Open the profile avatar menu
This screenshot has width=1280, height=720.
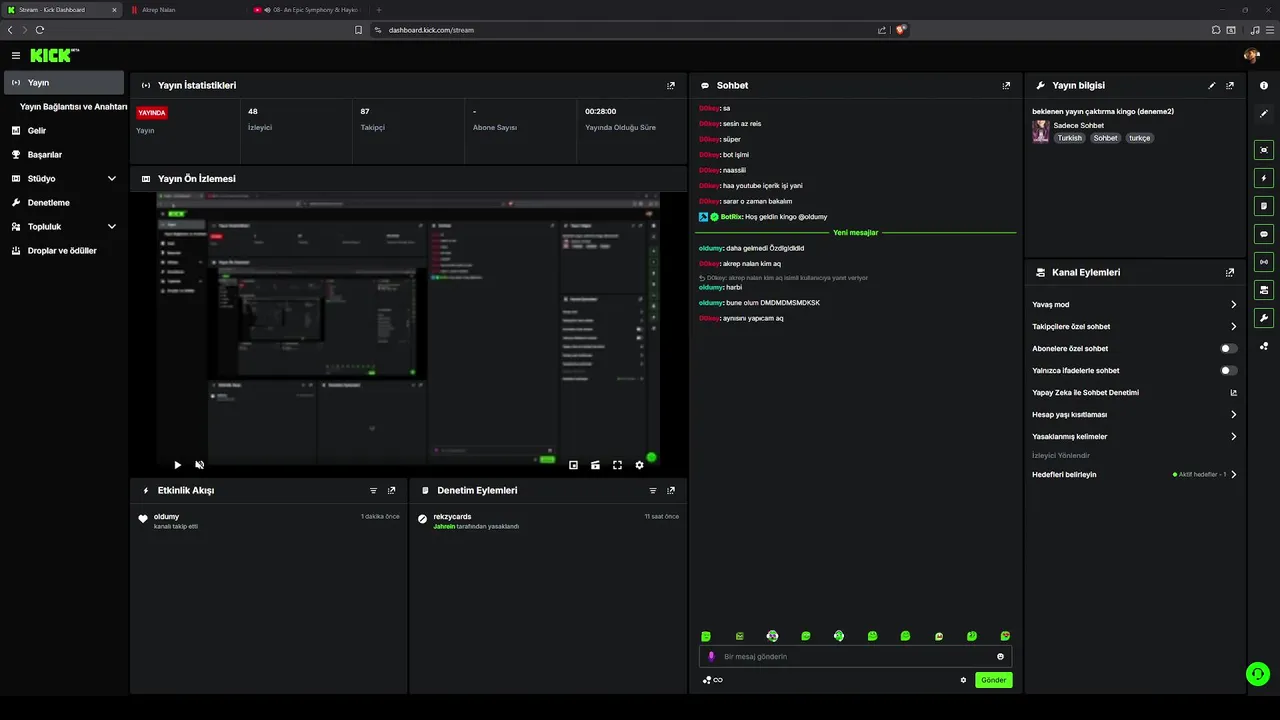pos(1251,56)
